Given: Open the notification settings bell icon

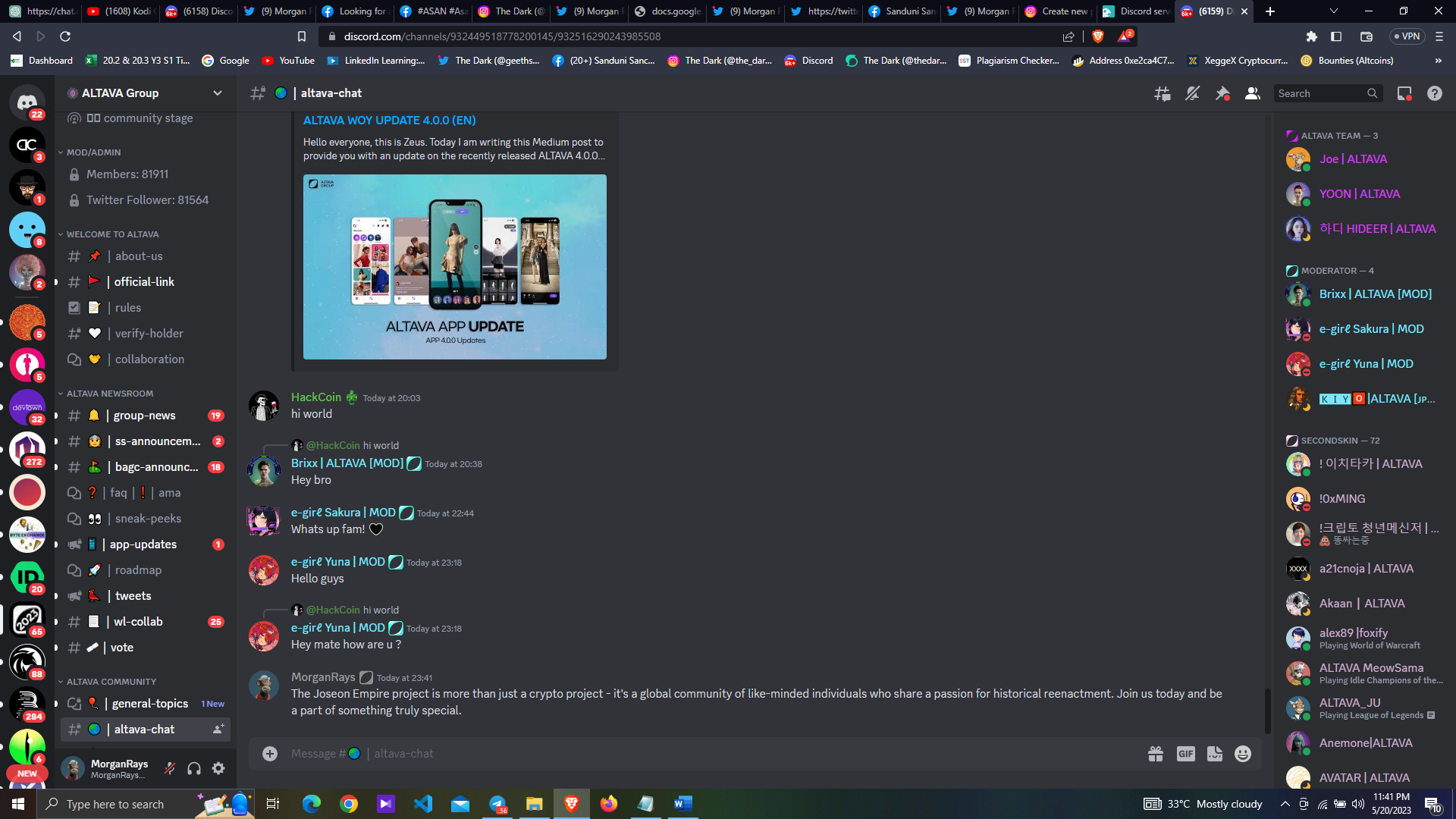Looking at the screenshot, I should (x=1192, y=93).
